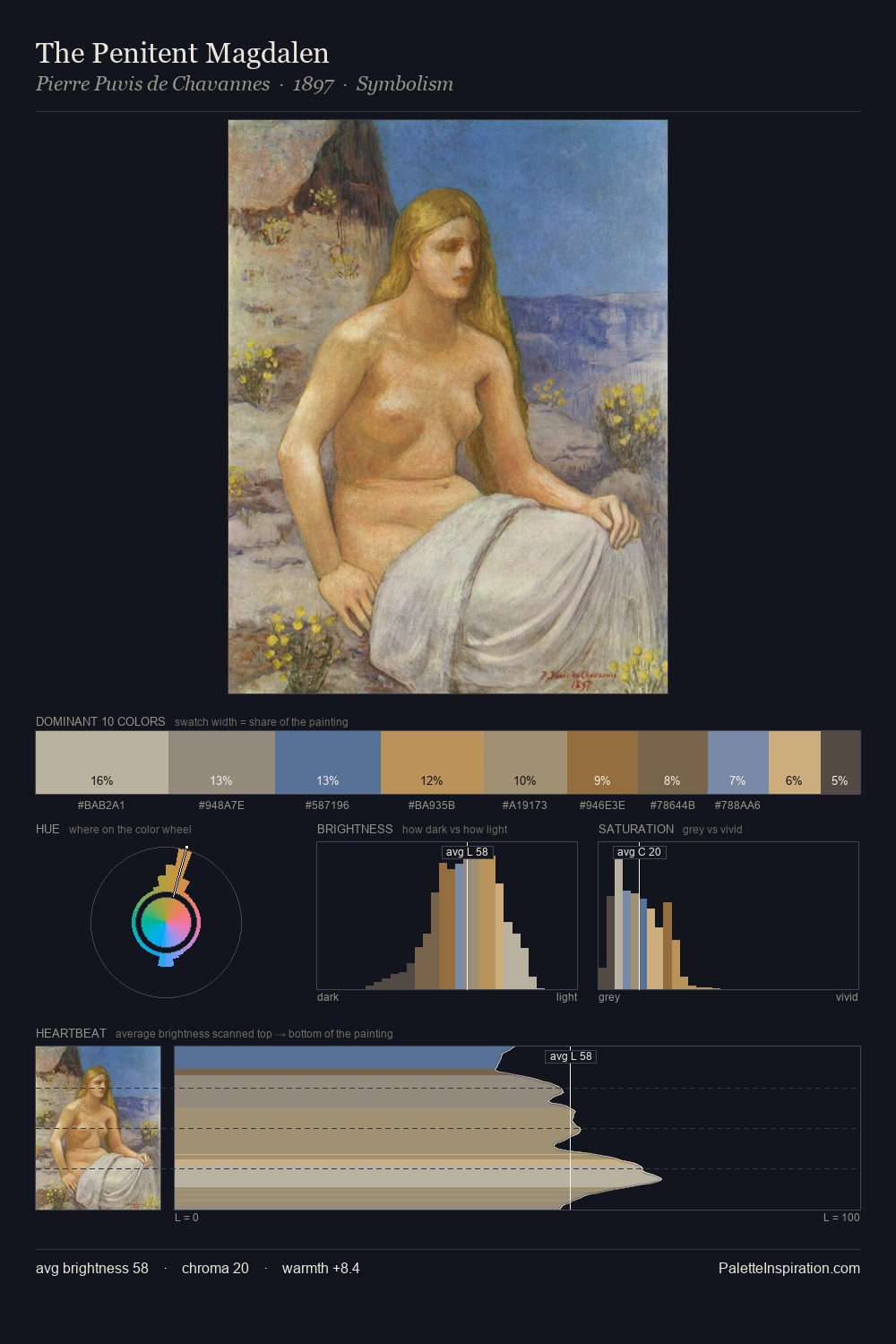Click the 'avg L 58' label in brightness histogram
The height and width of the screenshot is (1344, 896).
(x=467, y=851)
